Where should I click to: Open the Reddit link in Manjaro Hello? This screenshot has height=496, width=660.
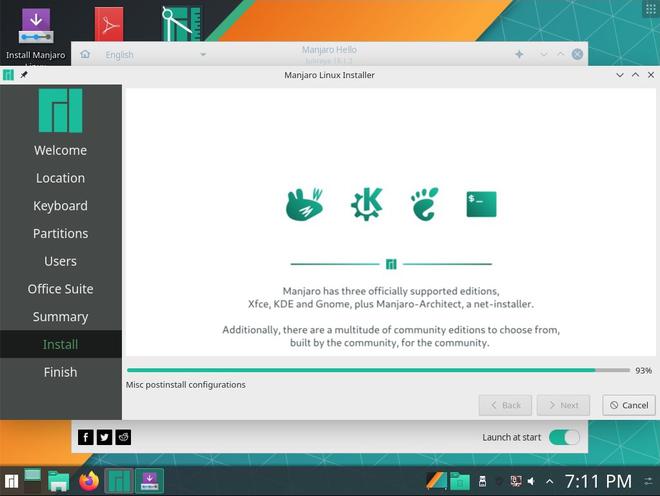pyautogui.click(x=123, y=437)
